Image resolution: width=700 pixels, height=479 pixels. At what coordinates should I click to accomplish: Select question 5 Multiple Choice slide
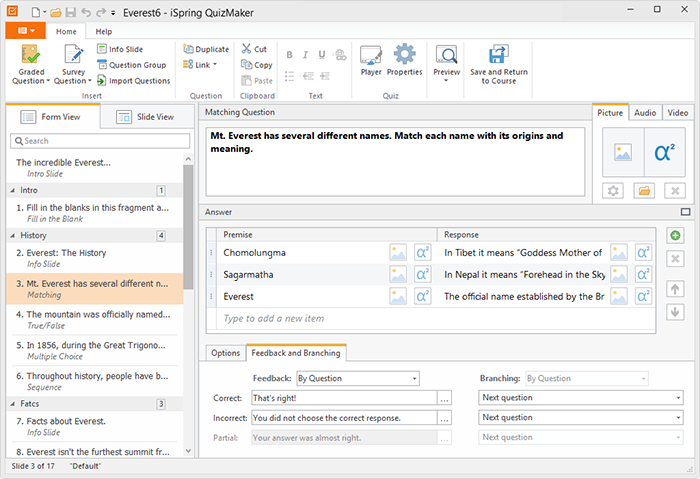[x=95, y=350]
